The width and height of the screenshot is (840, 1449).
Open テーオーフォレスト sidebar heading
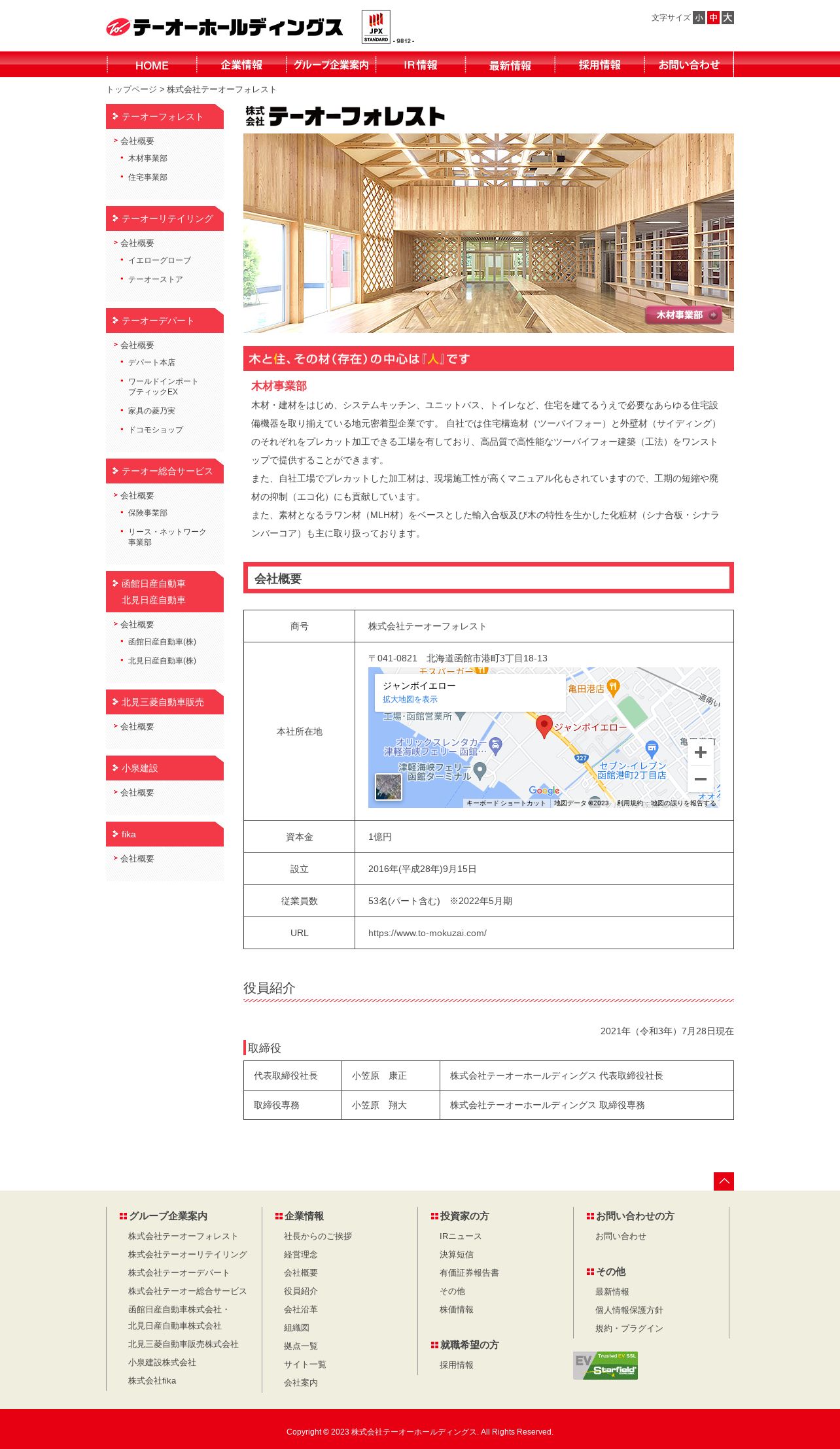click(x=165, y=116)
